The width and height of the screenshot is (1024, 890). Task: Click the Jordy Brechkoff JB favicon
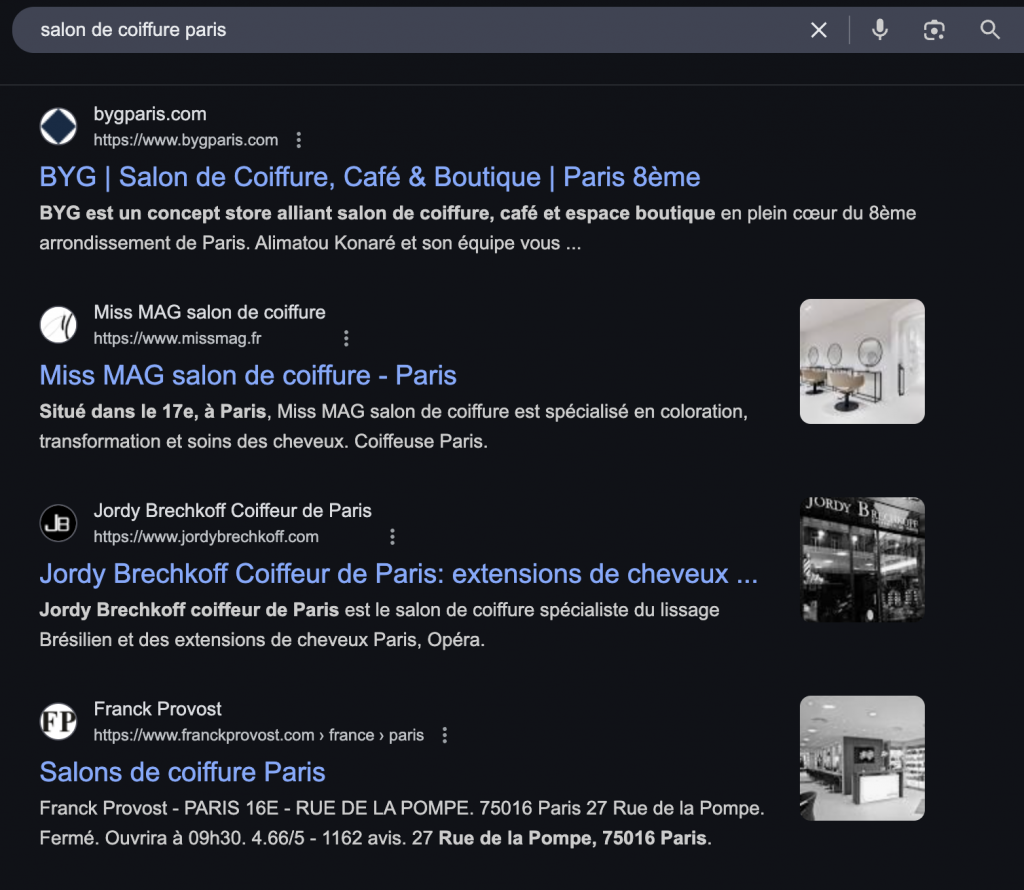[58, 523]
